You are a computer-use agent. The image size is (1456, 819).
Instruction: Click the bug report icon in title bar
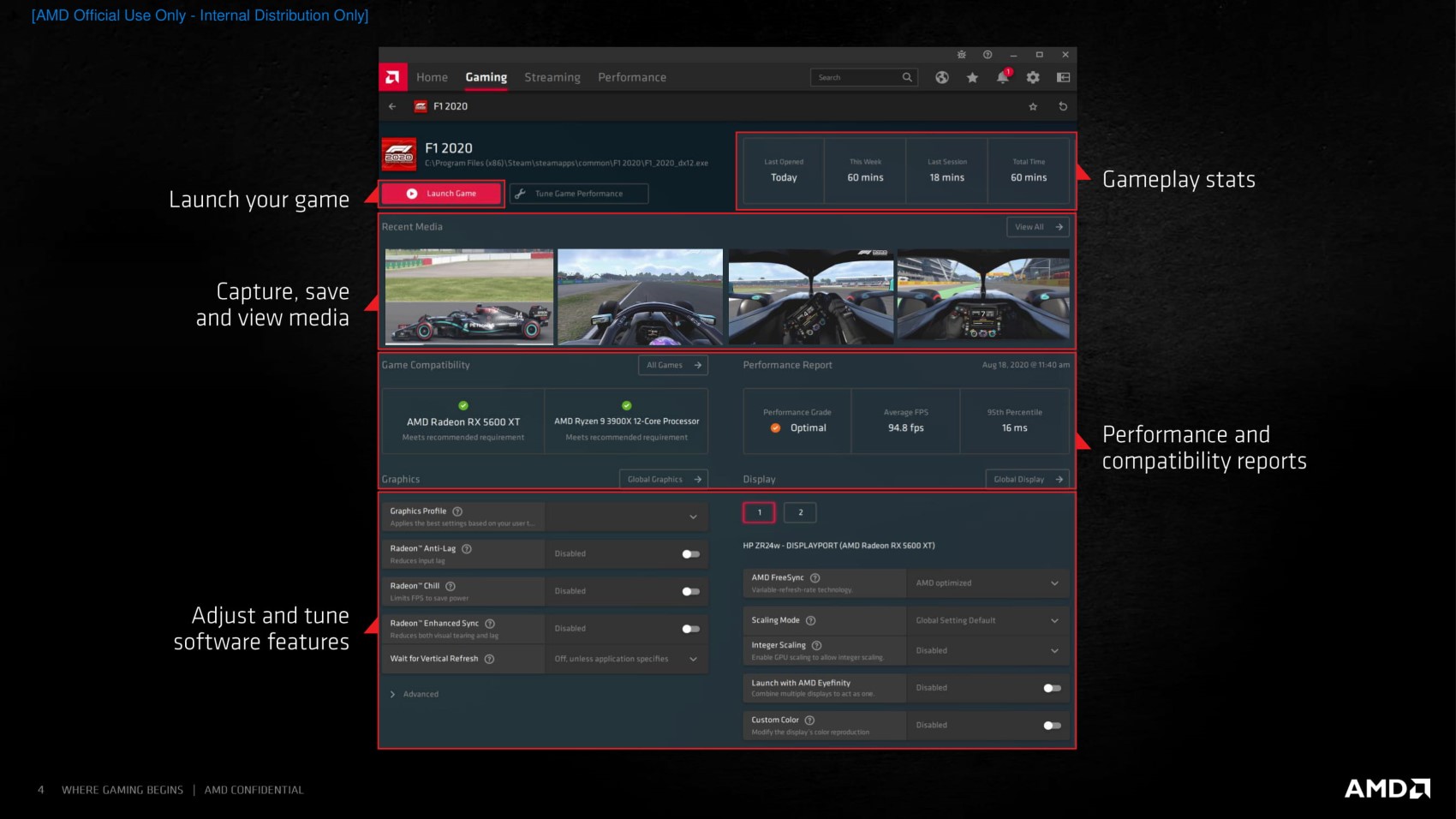962,54
